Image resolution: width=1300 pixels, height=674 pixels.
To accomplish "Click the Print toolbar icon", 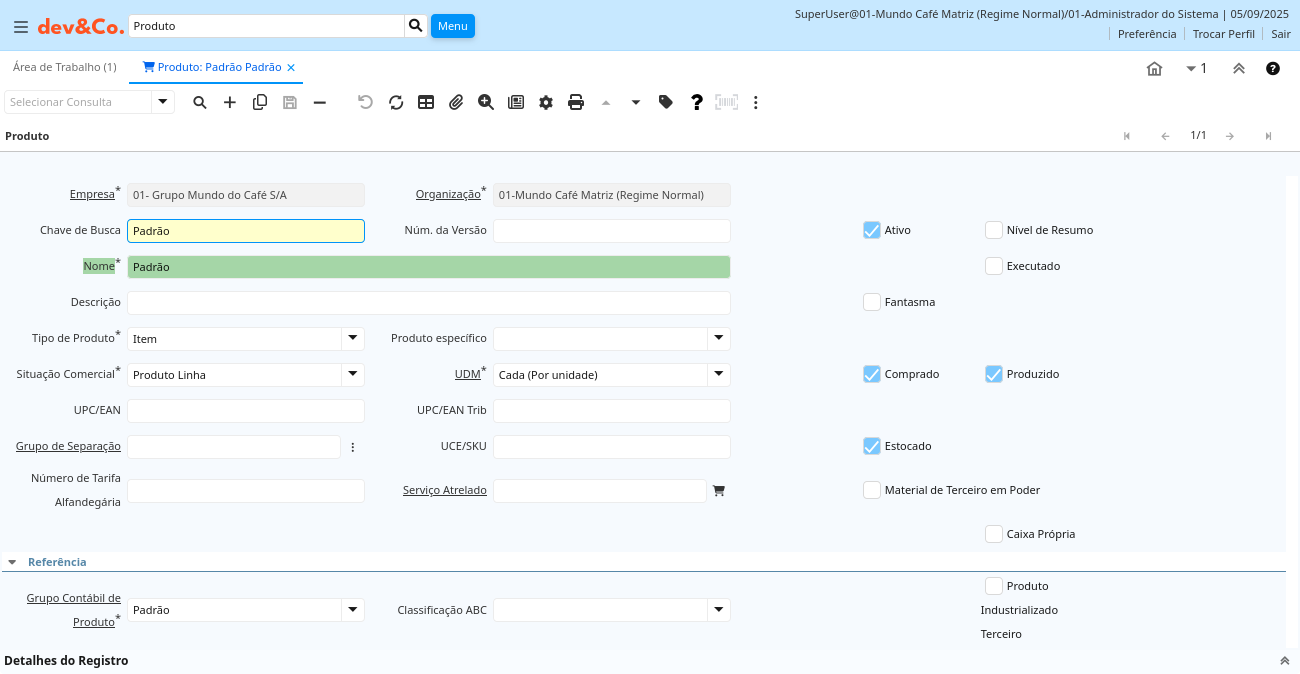I will pos(576,102).
